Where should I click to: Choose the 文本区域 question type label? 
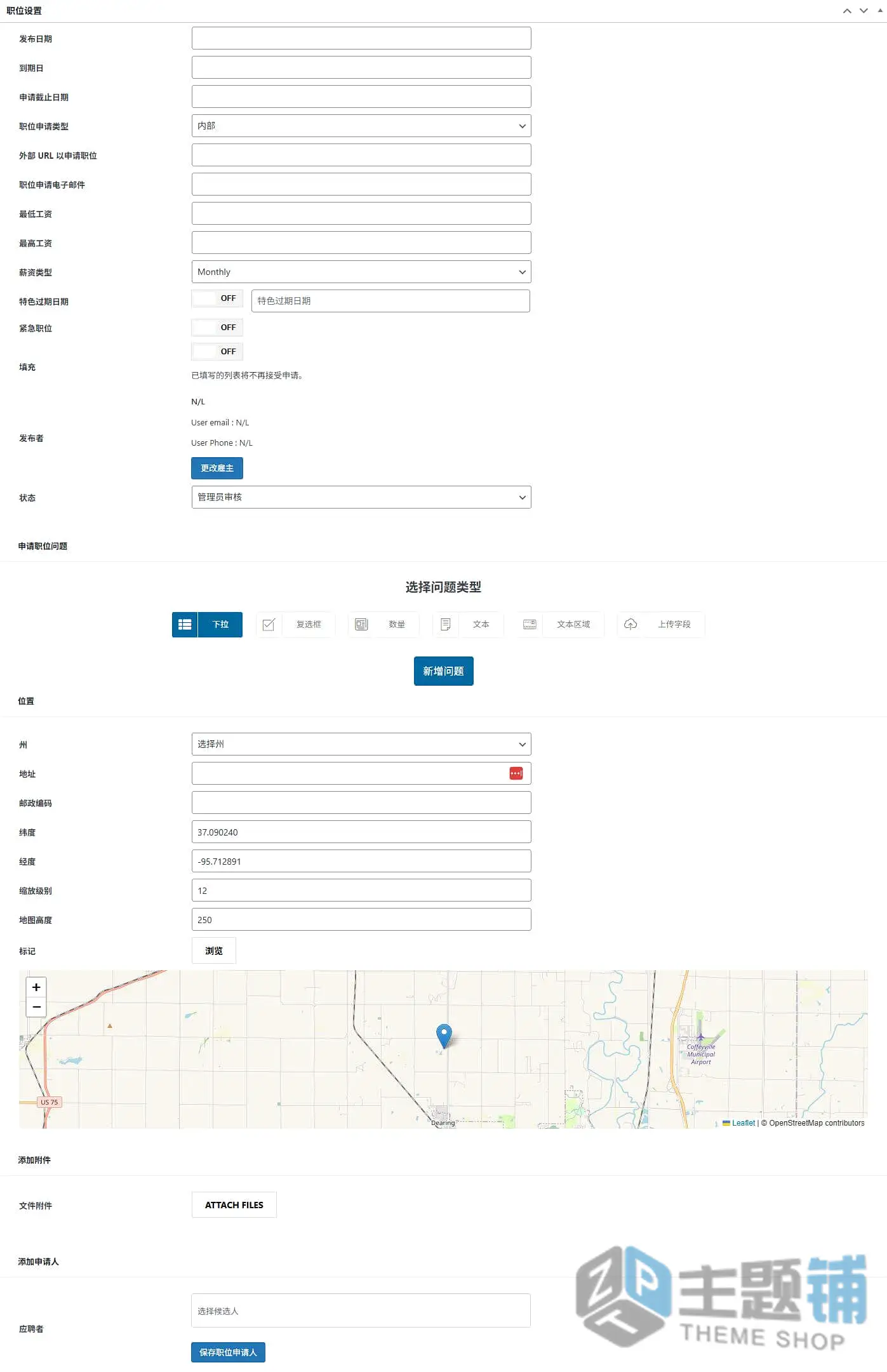click(573, 624)
